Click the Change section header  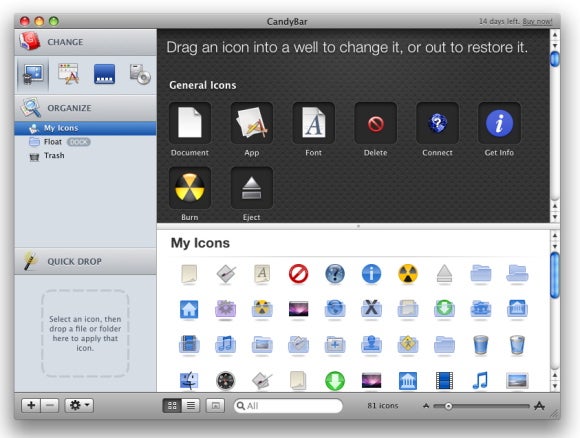click(x=85, y=42)
